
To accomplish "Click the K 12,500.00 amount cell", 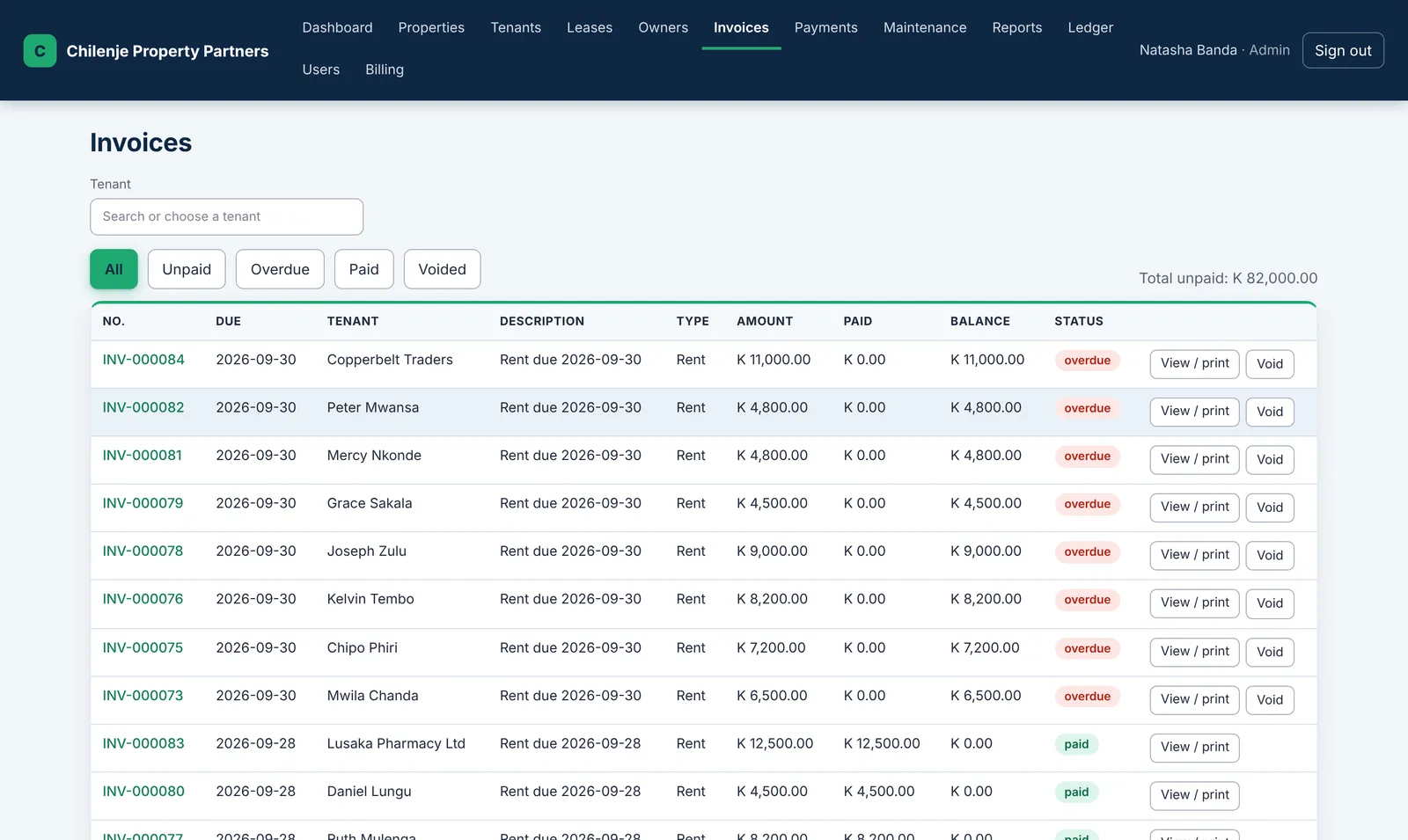I will pos(774,743).
